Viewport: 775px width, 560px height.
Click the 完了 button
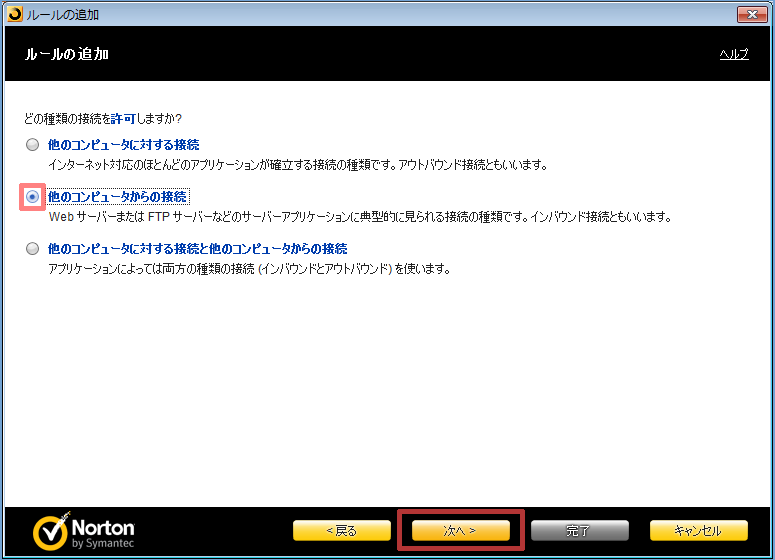pyautogui.click(x=579, y=530)
